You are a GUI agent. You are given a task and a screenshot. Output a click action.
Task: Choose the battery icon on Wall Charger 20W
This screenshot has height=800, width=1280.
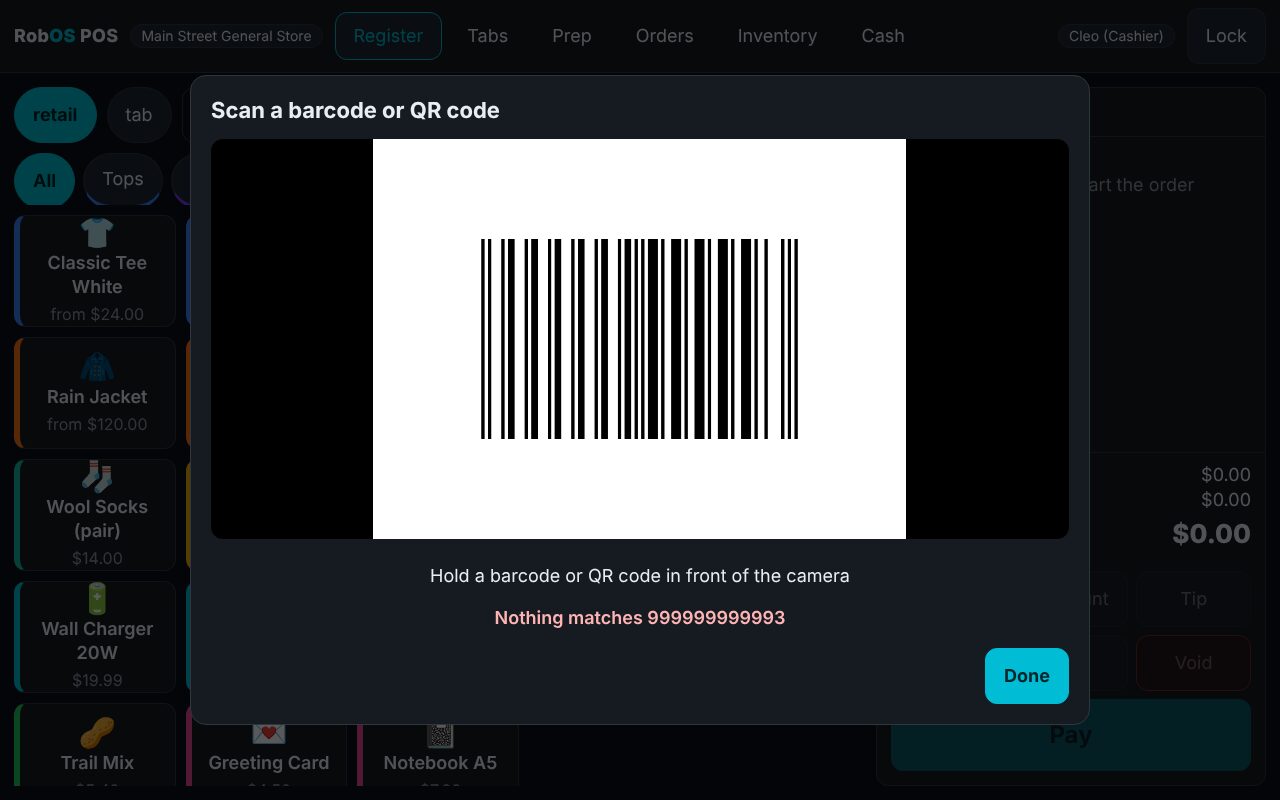(97, 599)
